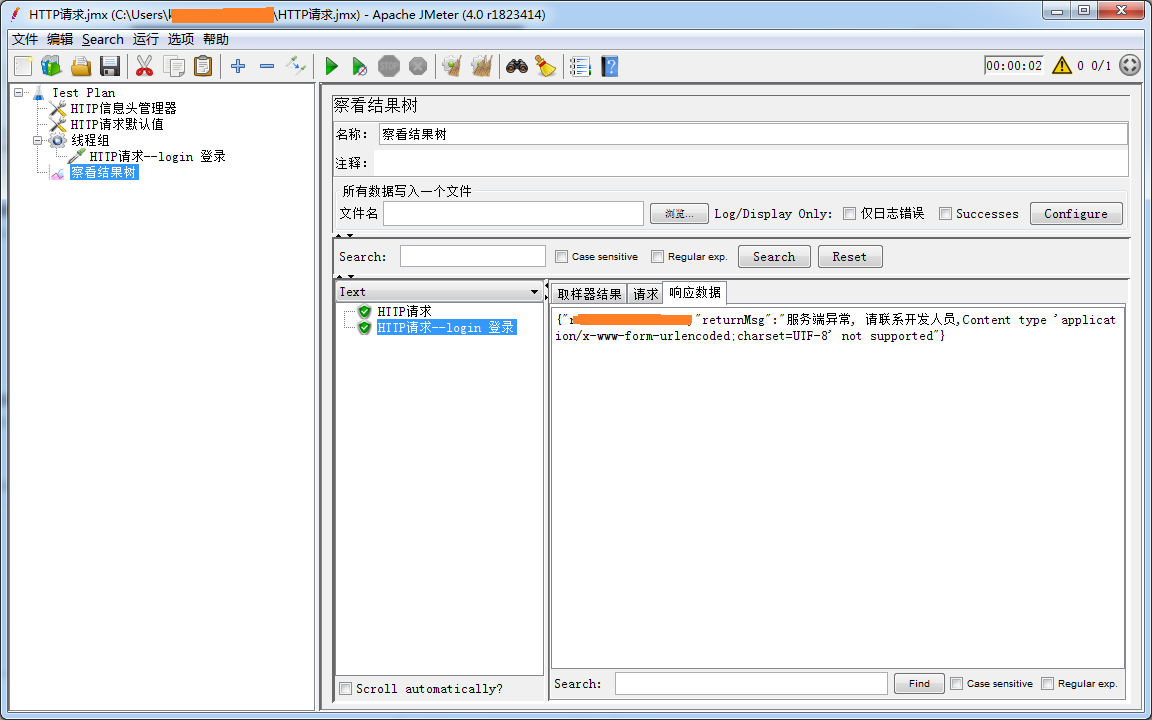This screenshot has width=1152, height=720.
Task: Toggle lower Regular exp. checkbox next to Find
Action: pos(1048,683)
